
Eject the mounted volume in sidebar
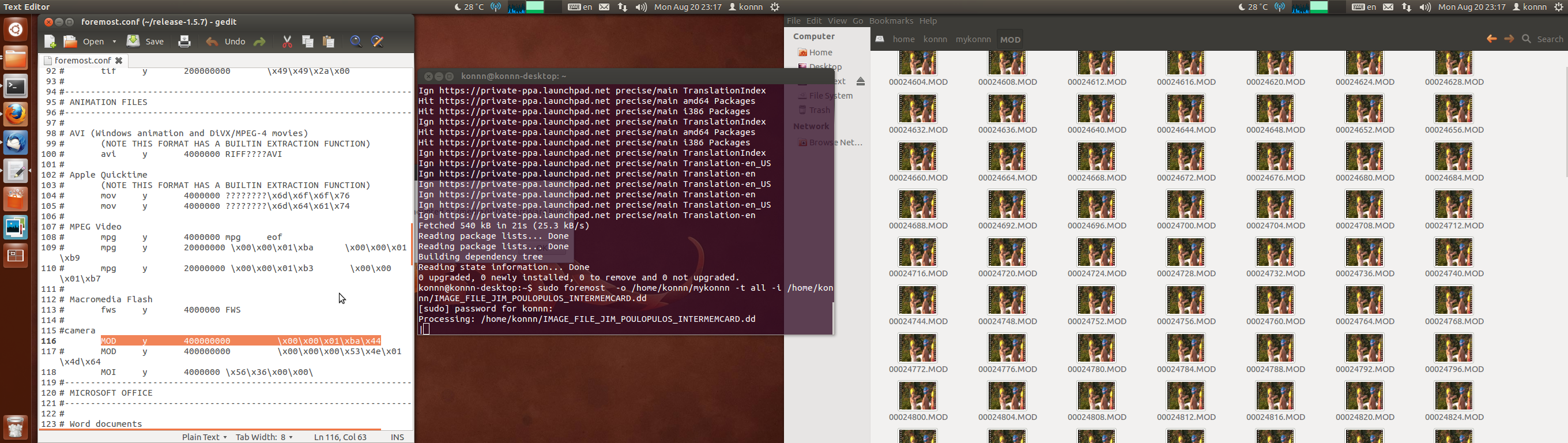coord(860,82)
